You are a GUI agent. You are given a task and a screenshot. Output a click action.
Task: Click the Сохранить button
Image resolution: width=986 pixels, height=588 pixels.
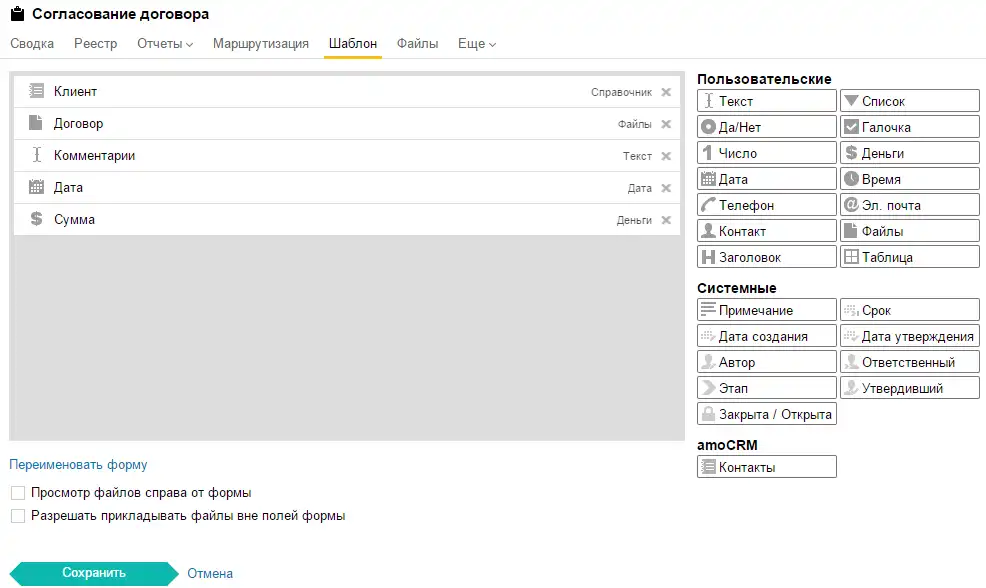click(x=94, y=574)
